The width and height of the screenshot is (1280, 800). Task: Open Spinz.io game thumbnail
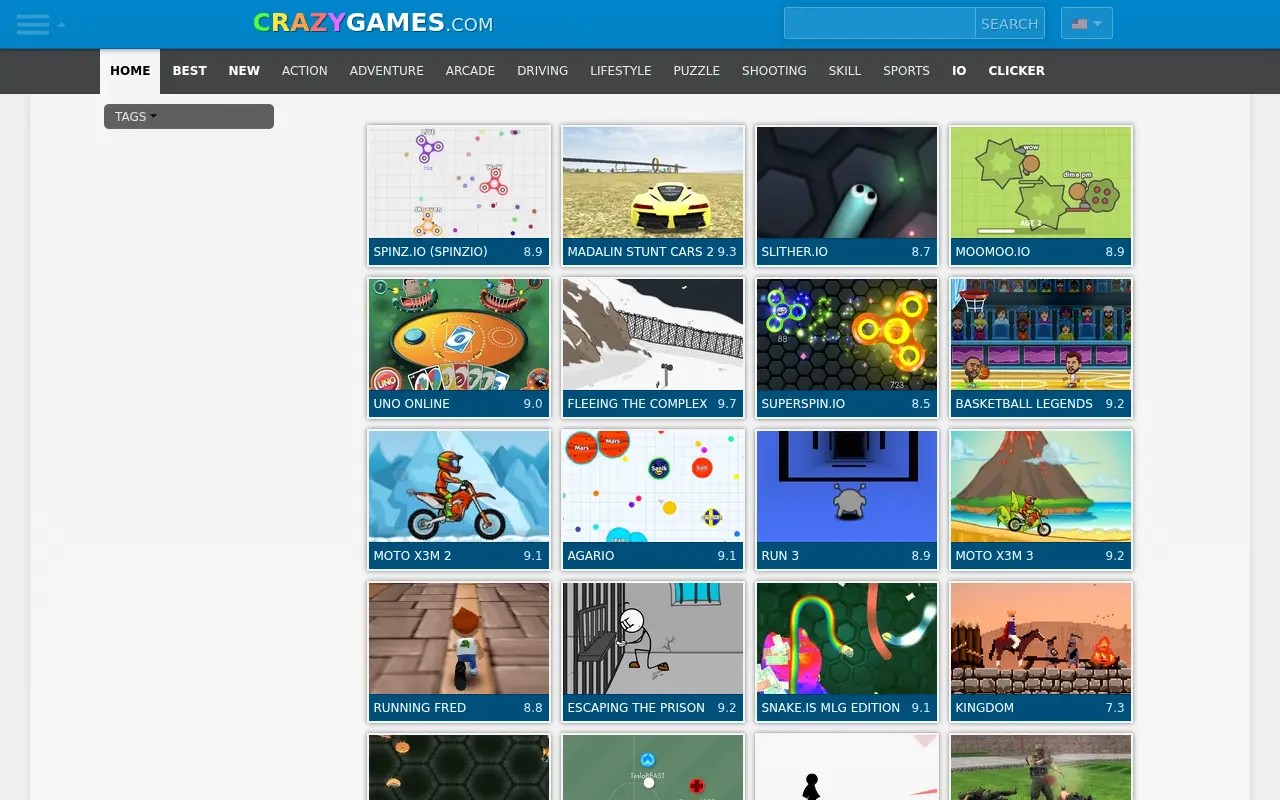(459, 182)
